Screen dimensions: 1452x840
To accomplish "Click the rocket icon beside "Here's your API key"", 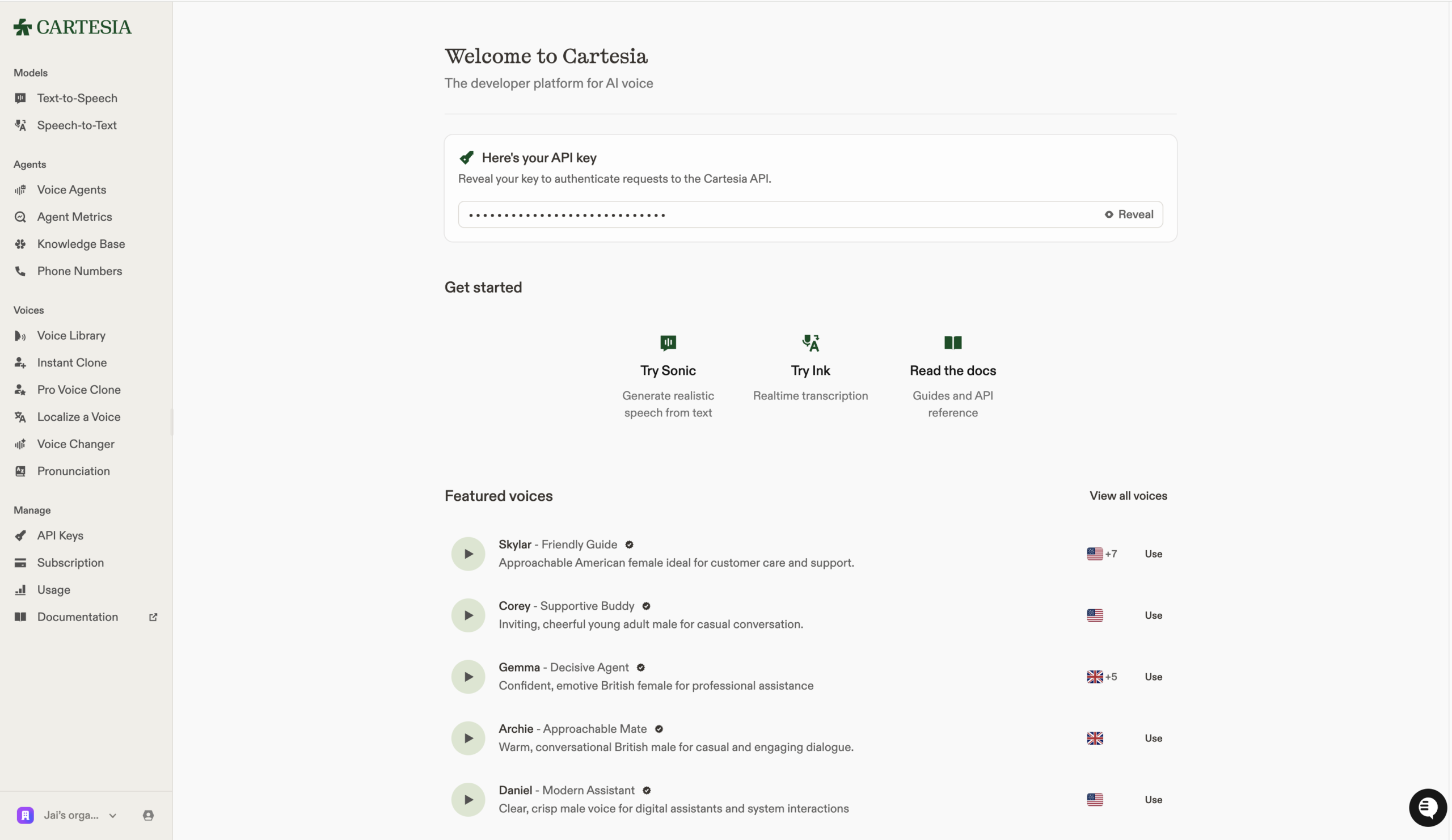I will click(466, 158).
